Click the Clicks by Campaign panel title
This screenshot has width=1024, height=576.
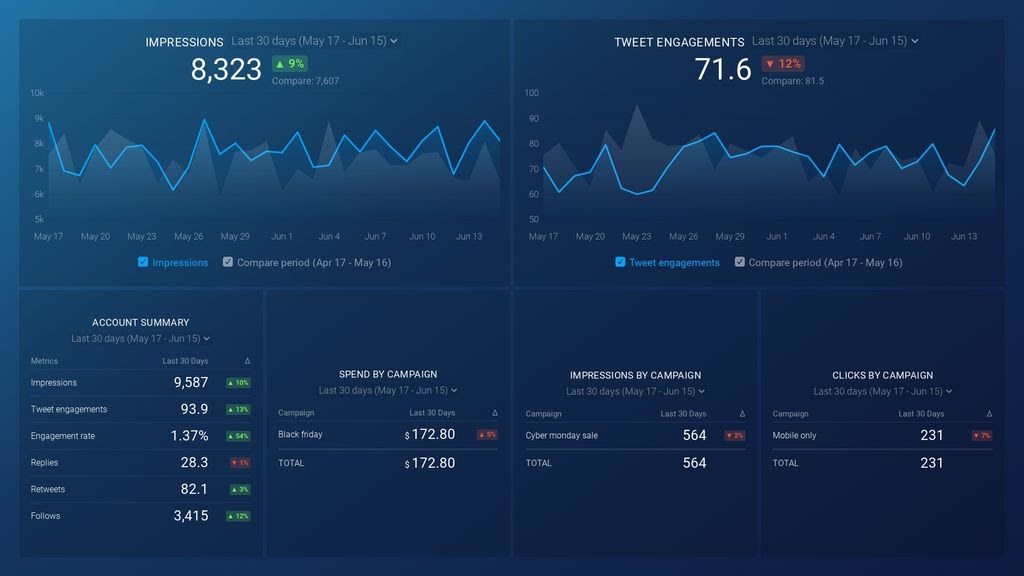click(881, 375)
